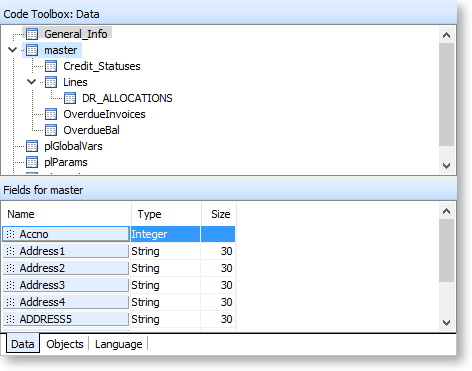This screenshot has width=472, height=371.
Task: Collapse the Lines tree node
Action: click(32, 82)
